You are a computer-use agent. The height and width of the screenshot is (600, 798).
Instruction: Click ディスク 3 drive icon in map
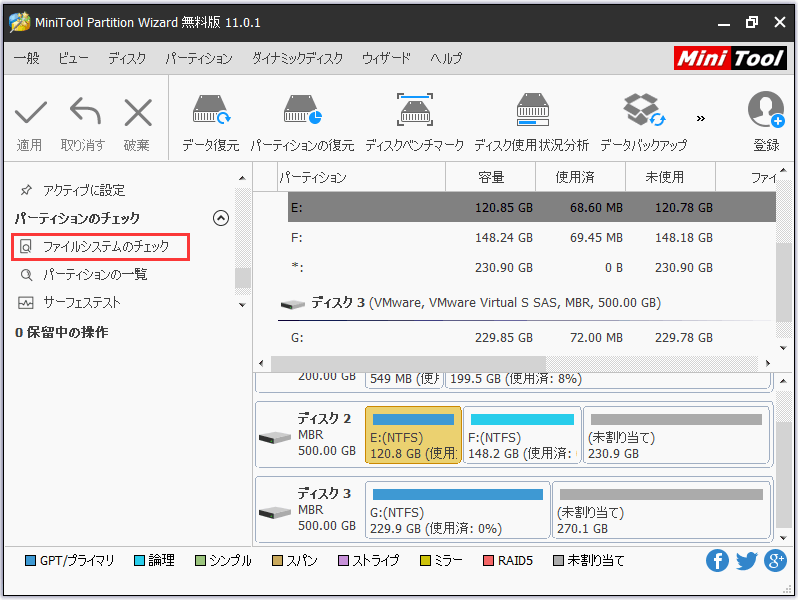pyautogui.click(x=275, y=512)
